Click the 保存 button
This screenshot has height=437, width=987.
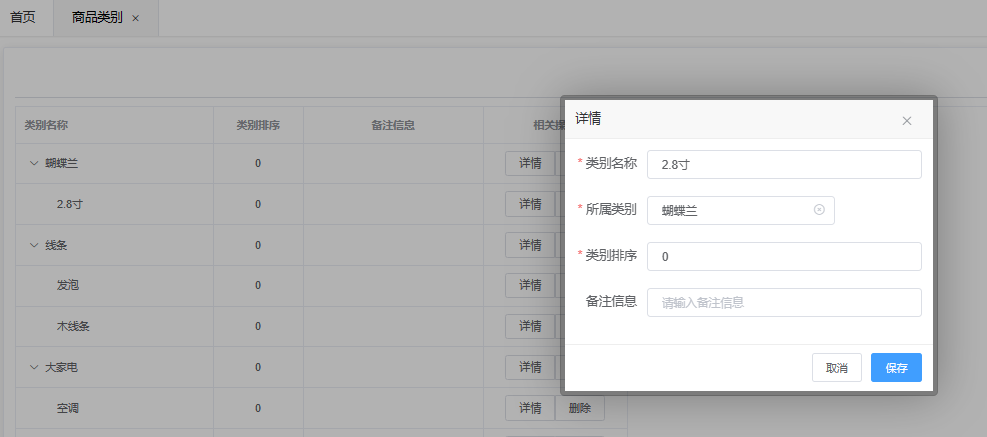coord(895,368)
